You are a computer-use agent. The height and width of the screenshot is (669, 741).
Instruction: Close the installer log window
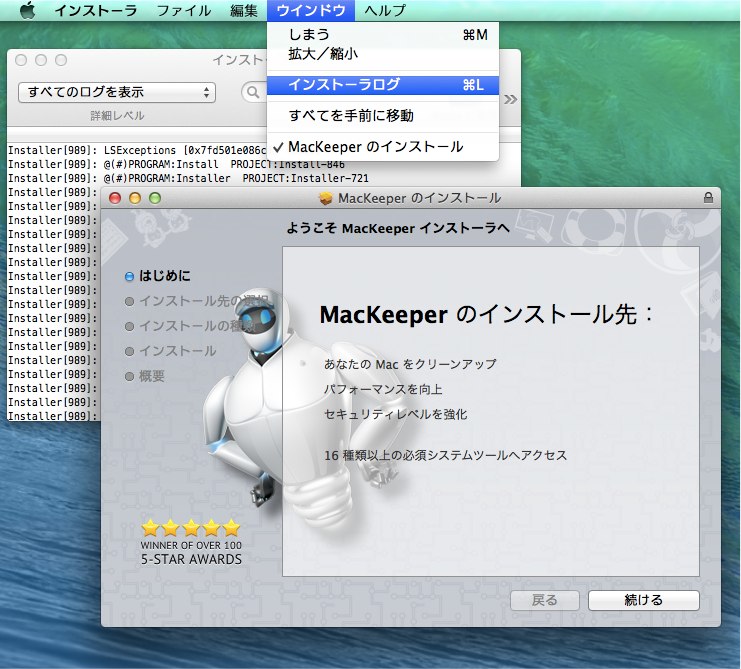click(21, 60)
